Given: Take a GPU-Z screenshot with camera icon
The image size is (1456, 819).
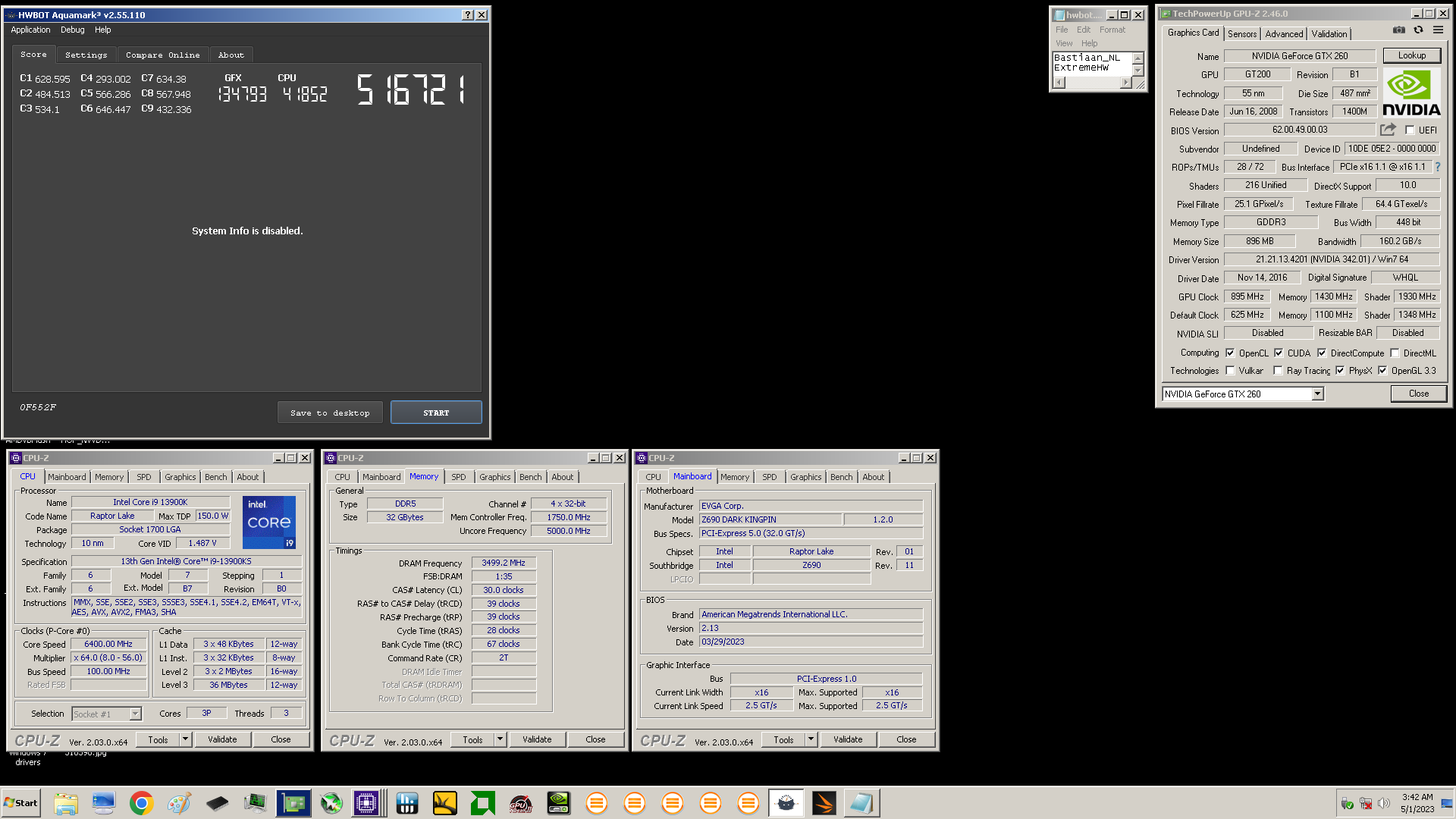Looking at the screenshot, I should pyautogui.click(x=1399, y=30).
